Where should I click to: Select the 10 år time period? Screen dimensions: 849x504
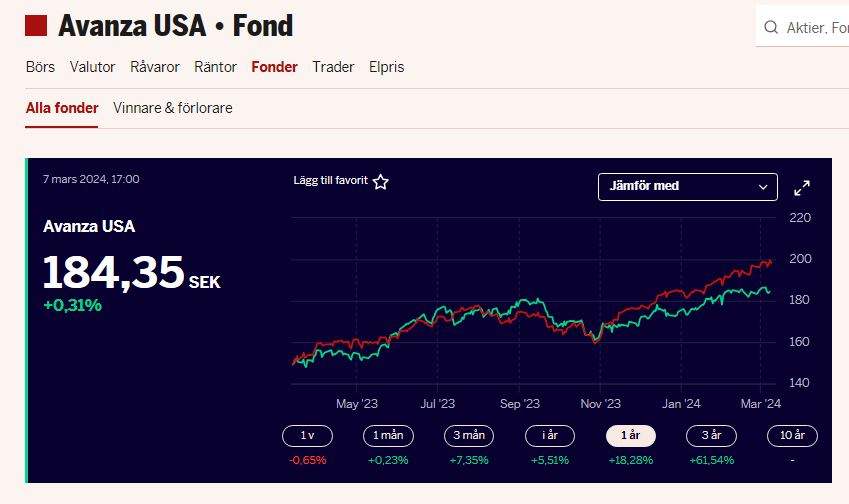pyautogui.click(x=792, y=436)
